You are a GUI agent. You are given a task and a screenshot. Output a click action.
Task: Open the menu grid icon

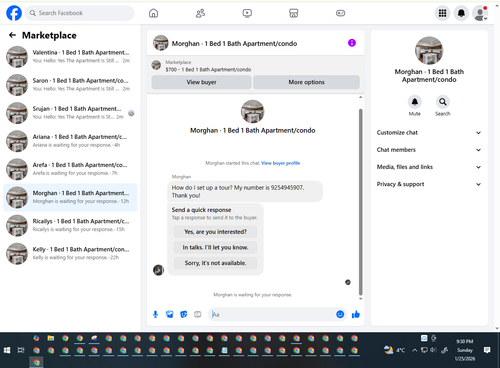(x=442, y=13)
